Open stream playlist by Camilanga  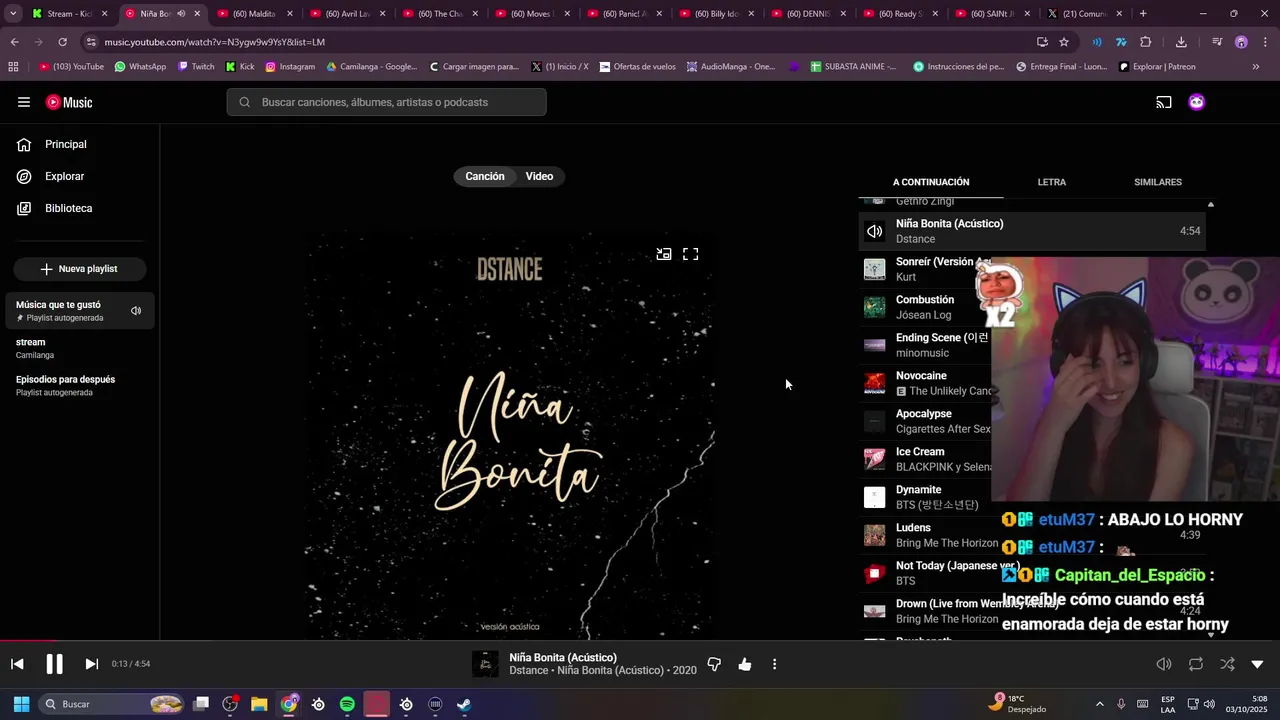click(x=80, y=348)
